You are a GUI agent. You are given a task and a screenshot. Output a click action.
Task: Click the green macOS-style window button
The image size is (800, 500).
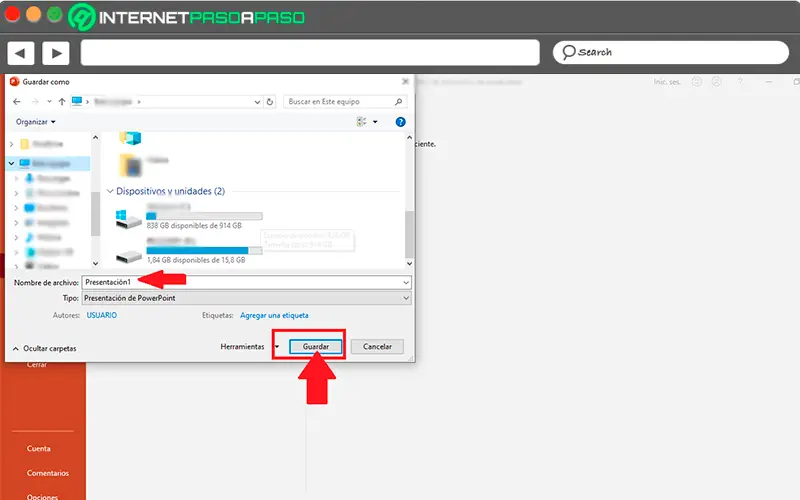(55, 14)
